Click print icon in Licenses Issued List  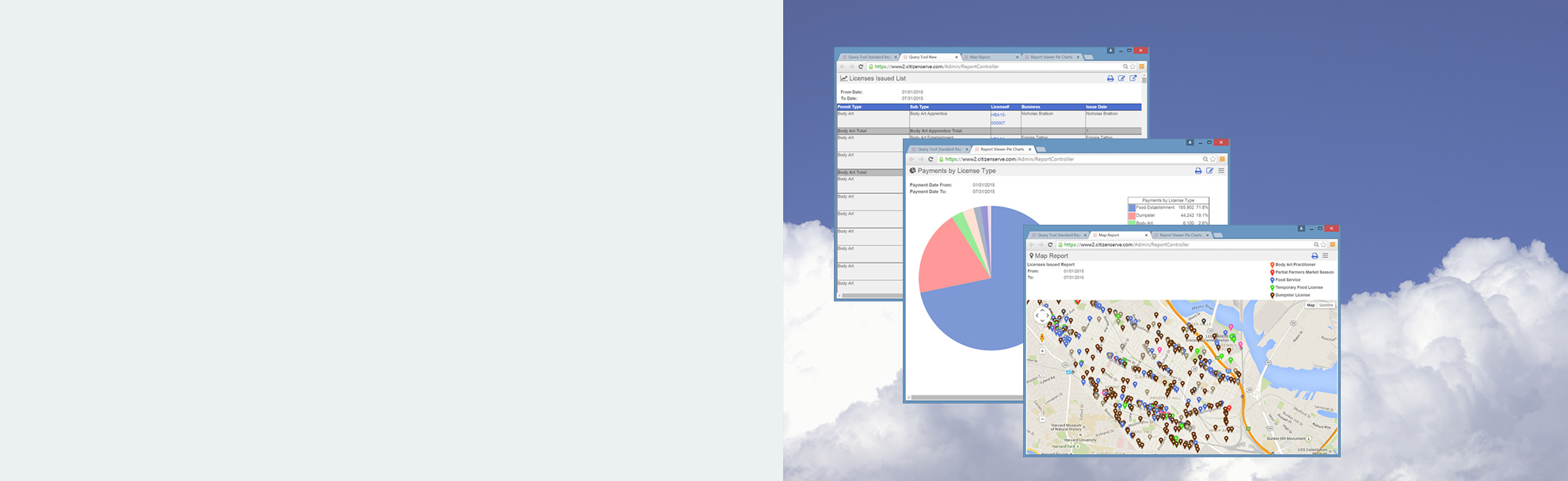(x=1110, y=78)
